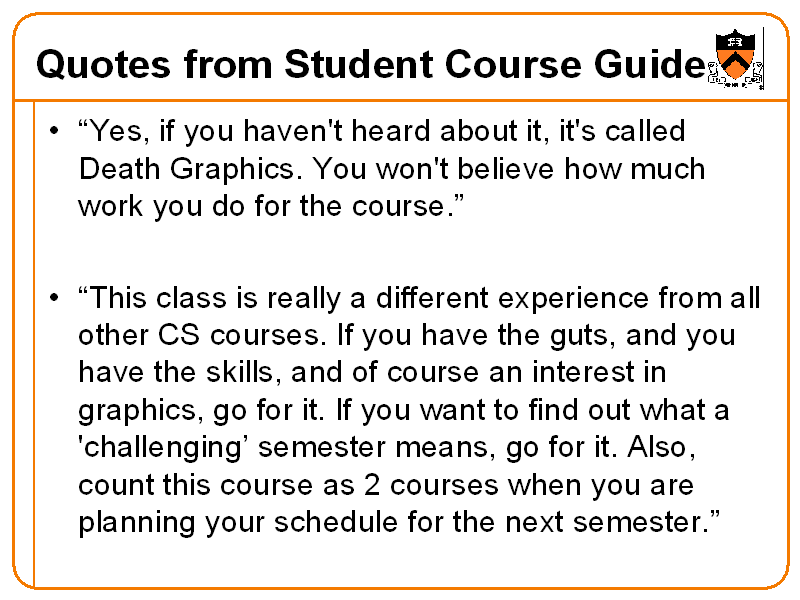
Task: Click the line starting "planning your schedule"
Action: (398, 523)
